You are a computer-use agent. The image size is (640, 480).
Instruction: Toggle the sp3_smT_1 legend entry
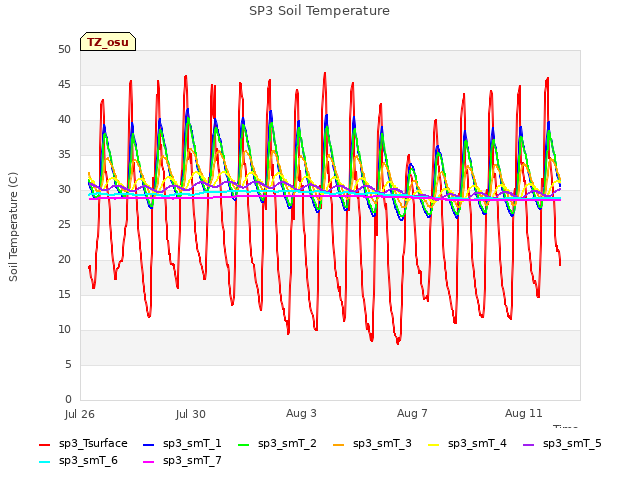tap(182, 443)
